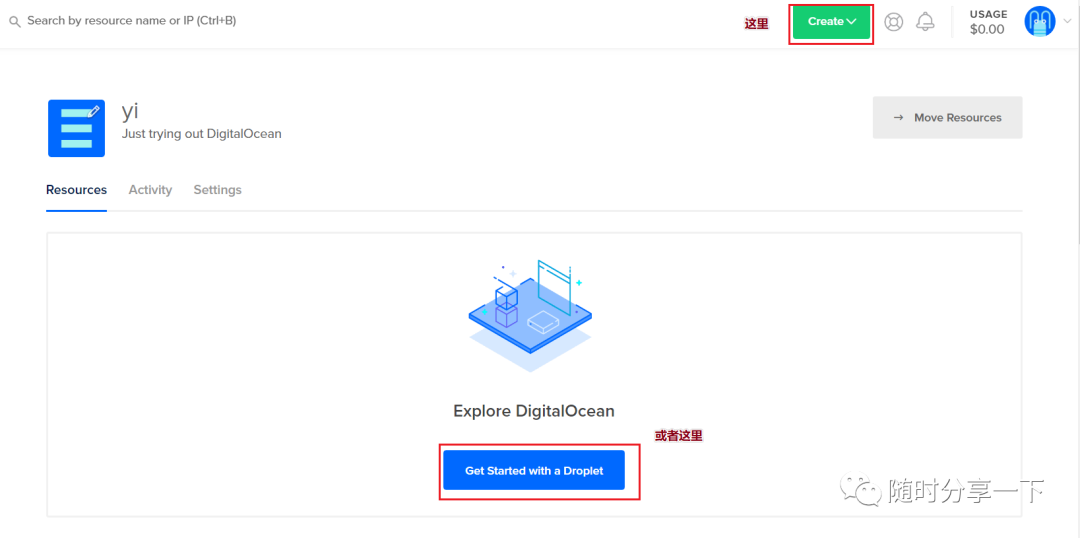1080x538 pixels.
Task: Switch to the Resources tab
Action: 76,190
